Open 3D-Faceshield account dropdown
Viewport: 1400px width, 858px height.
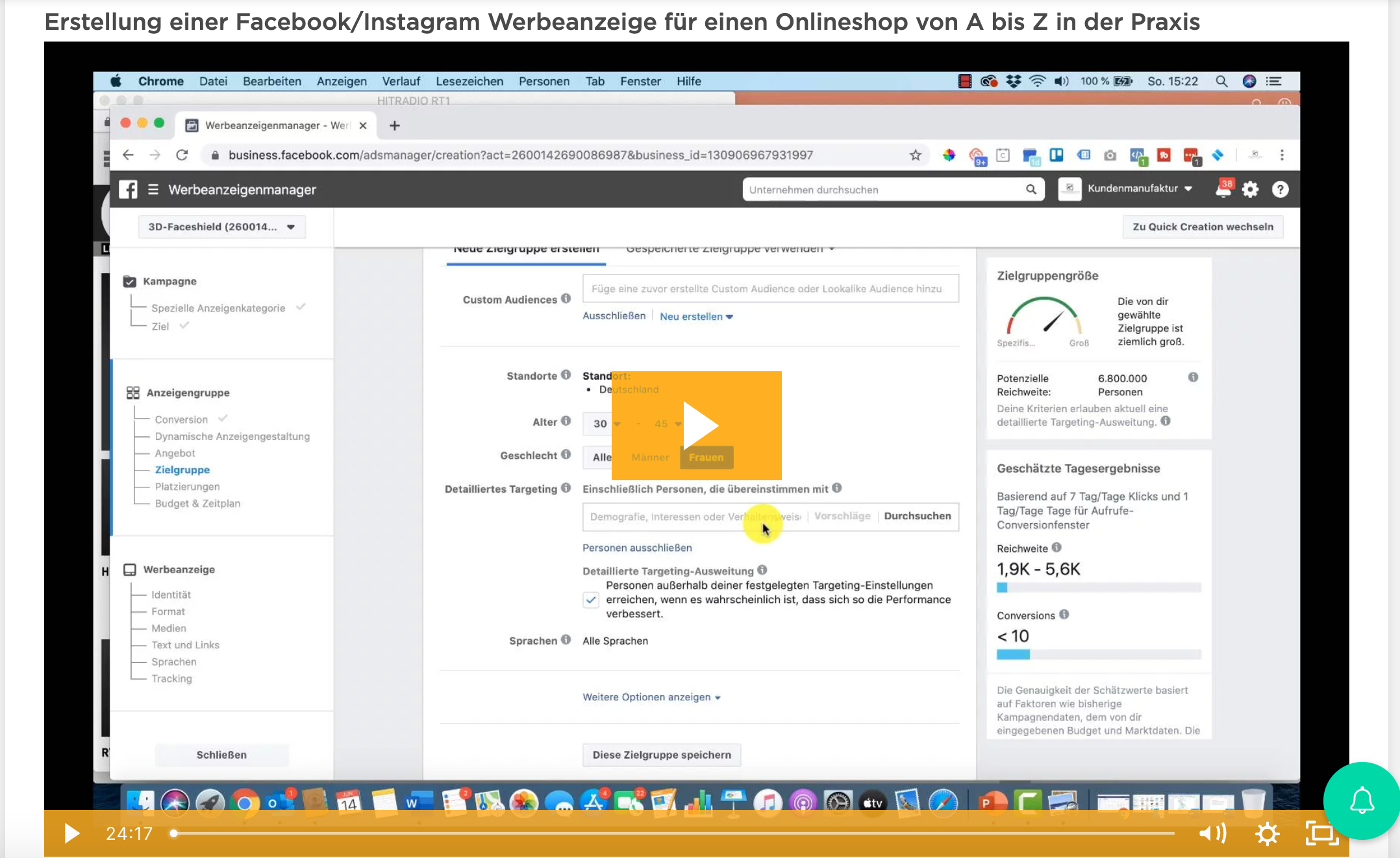click(221, 227)
